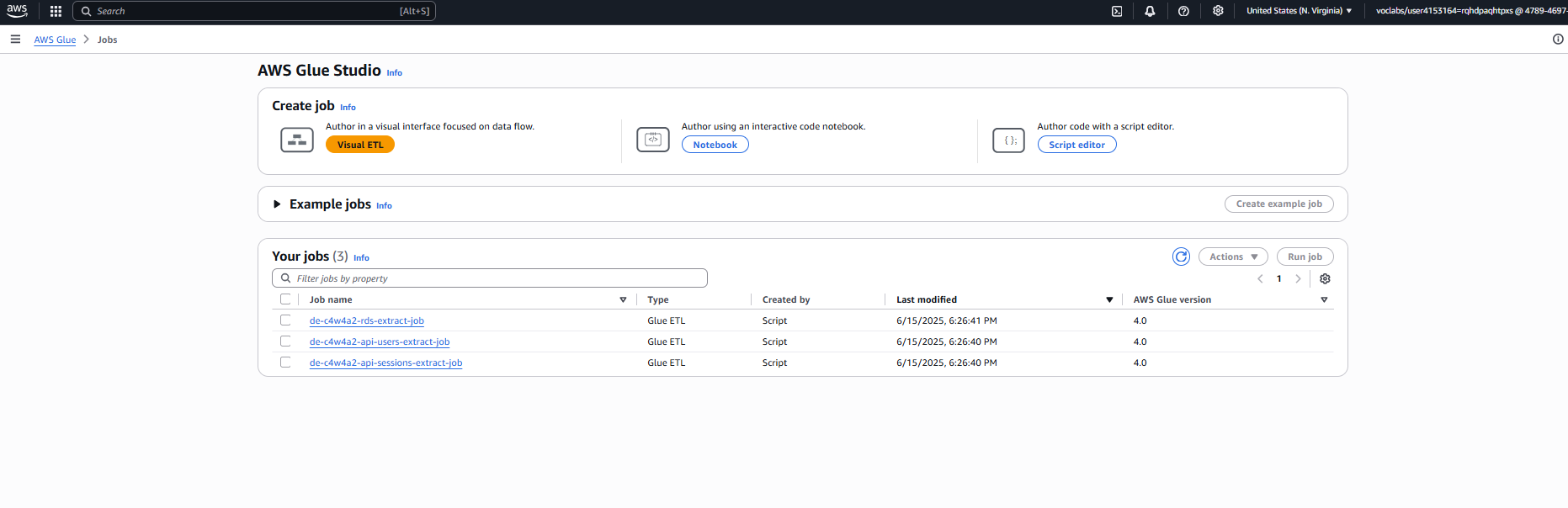
Task: Check the de-c4w4a2-rds-extract-job row checkbox
Action: click(285, 320)
